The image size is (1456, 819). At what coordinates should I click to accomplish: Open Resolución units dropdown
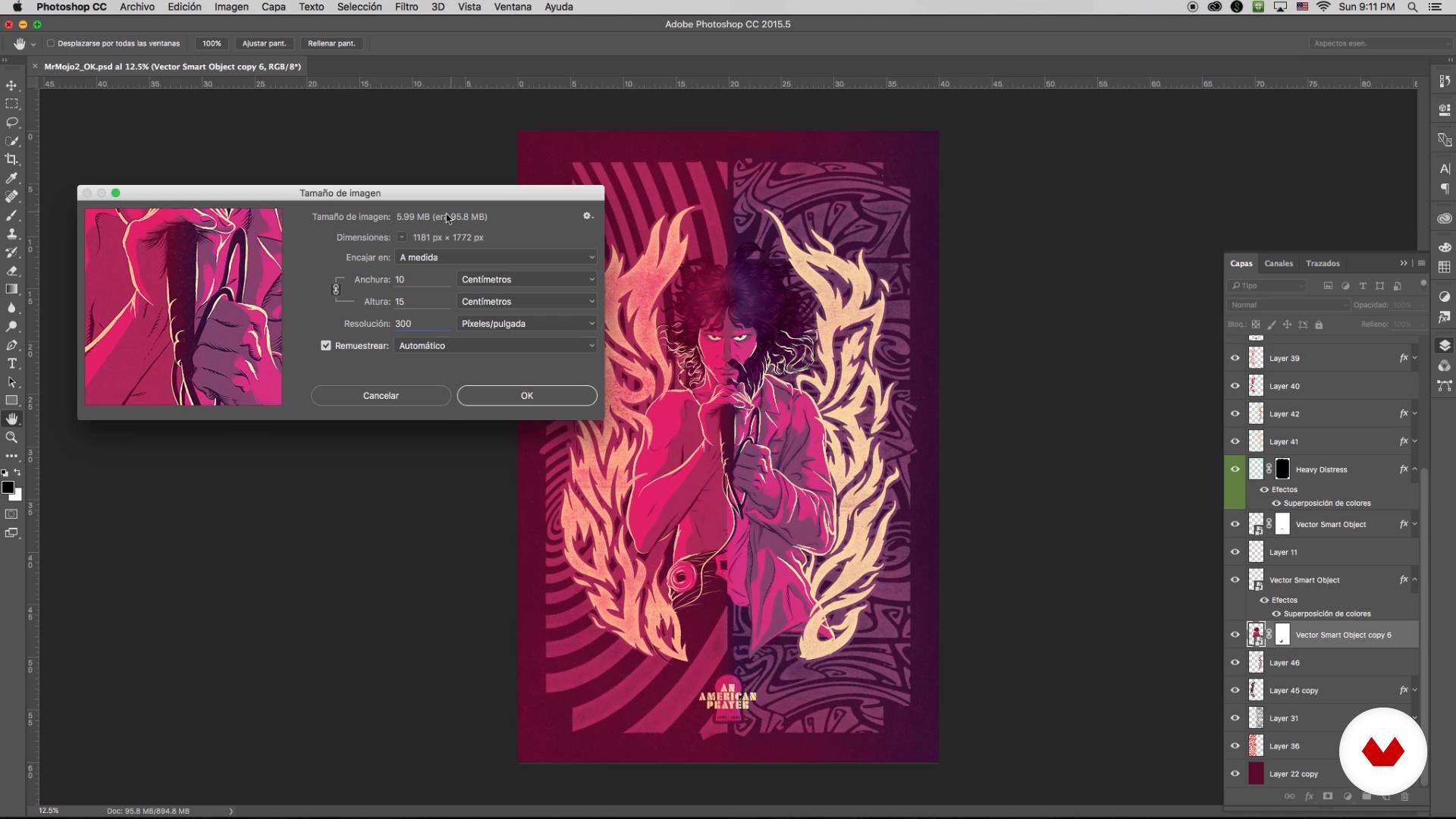tap(527, 324)
